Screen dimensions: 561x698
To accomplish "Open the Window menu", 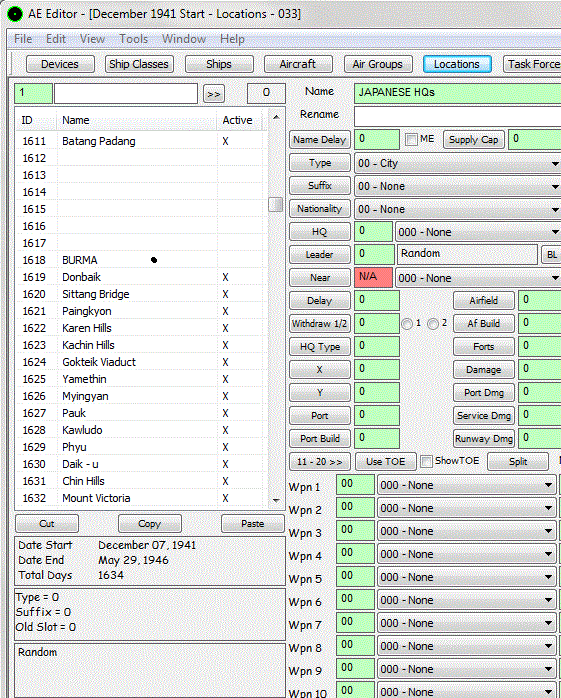I will click(x=184, y=39).
